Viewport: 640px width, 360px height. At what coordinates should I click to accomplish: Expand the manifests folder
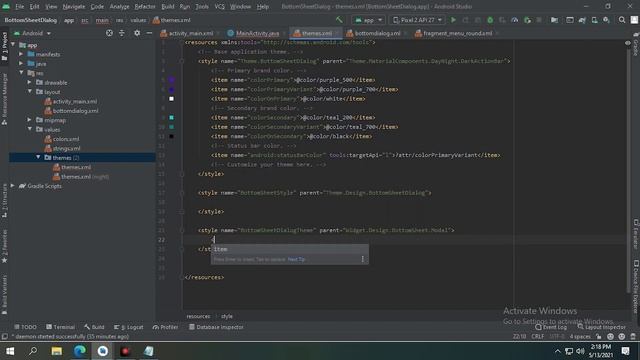tap(21, 54)
